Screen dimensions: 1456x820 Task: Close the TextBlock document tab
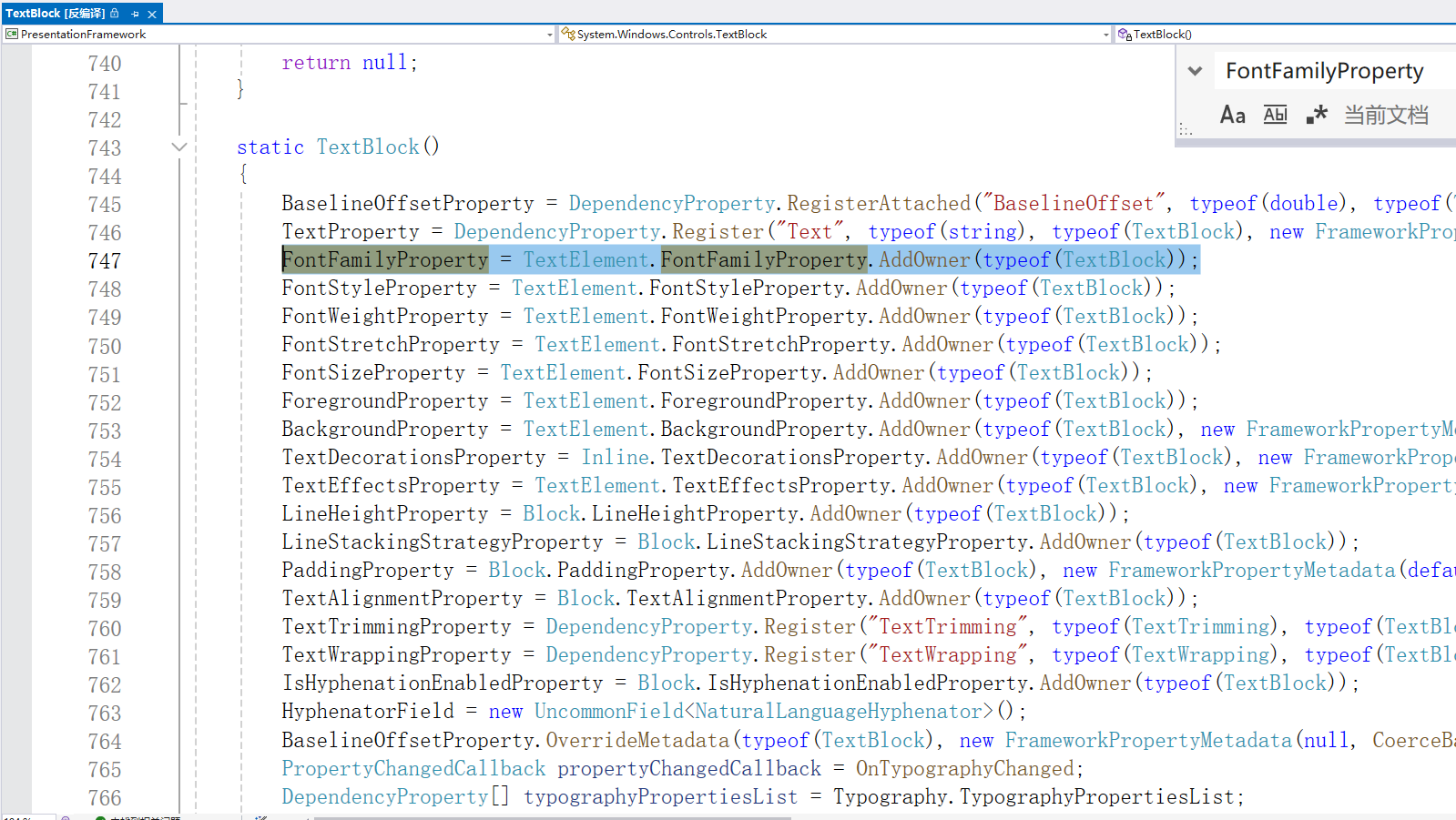coord(152,14)
